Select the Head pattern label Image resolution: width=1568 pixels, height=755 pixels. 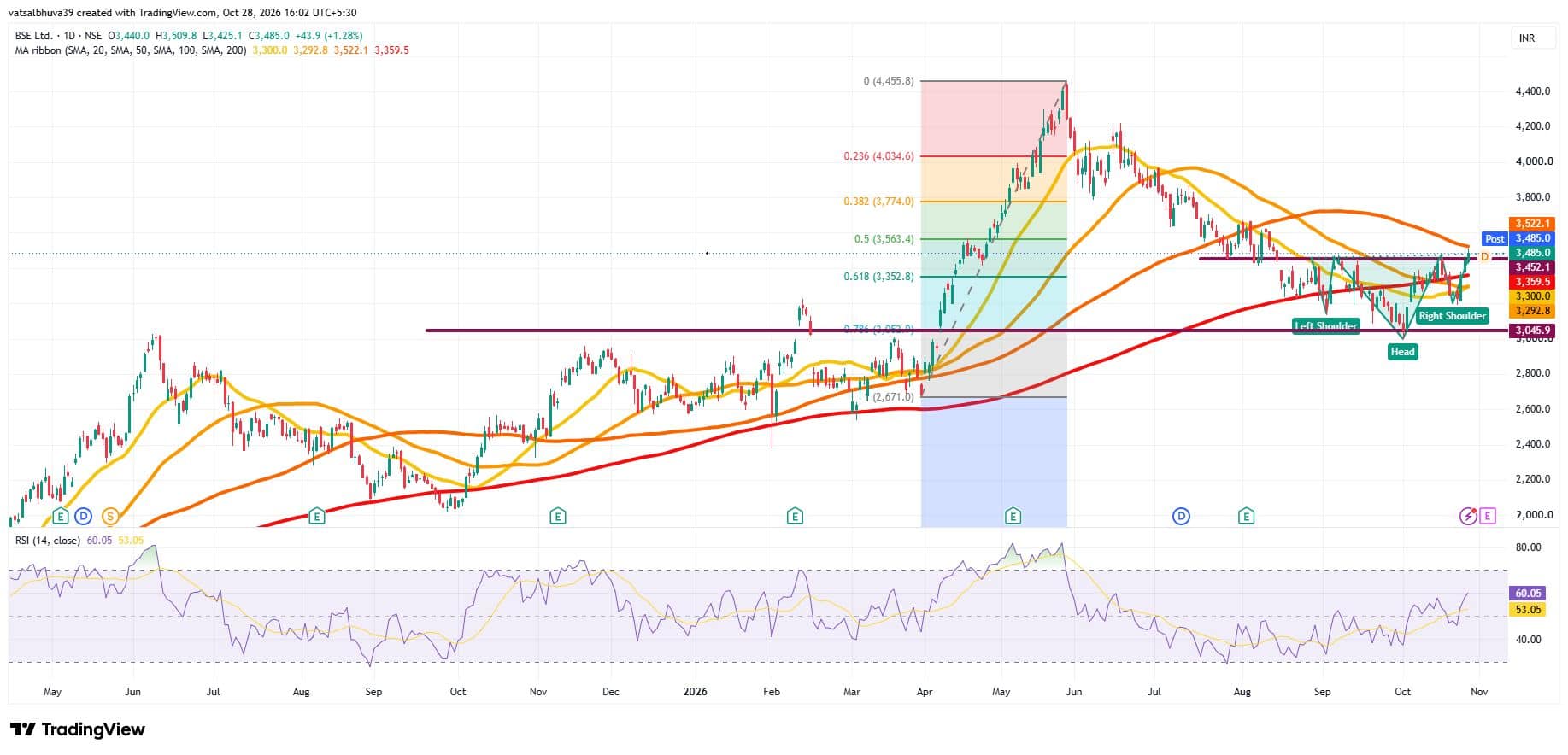click(1402, 351)
